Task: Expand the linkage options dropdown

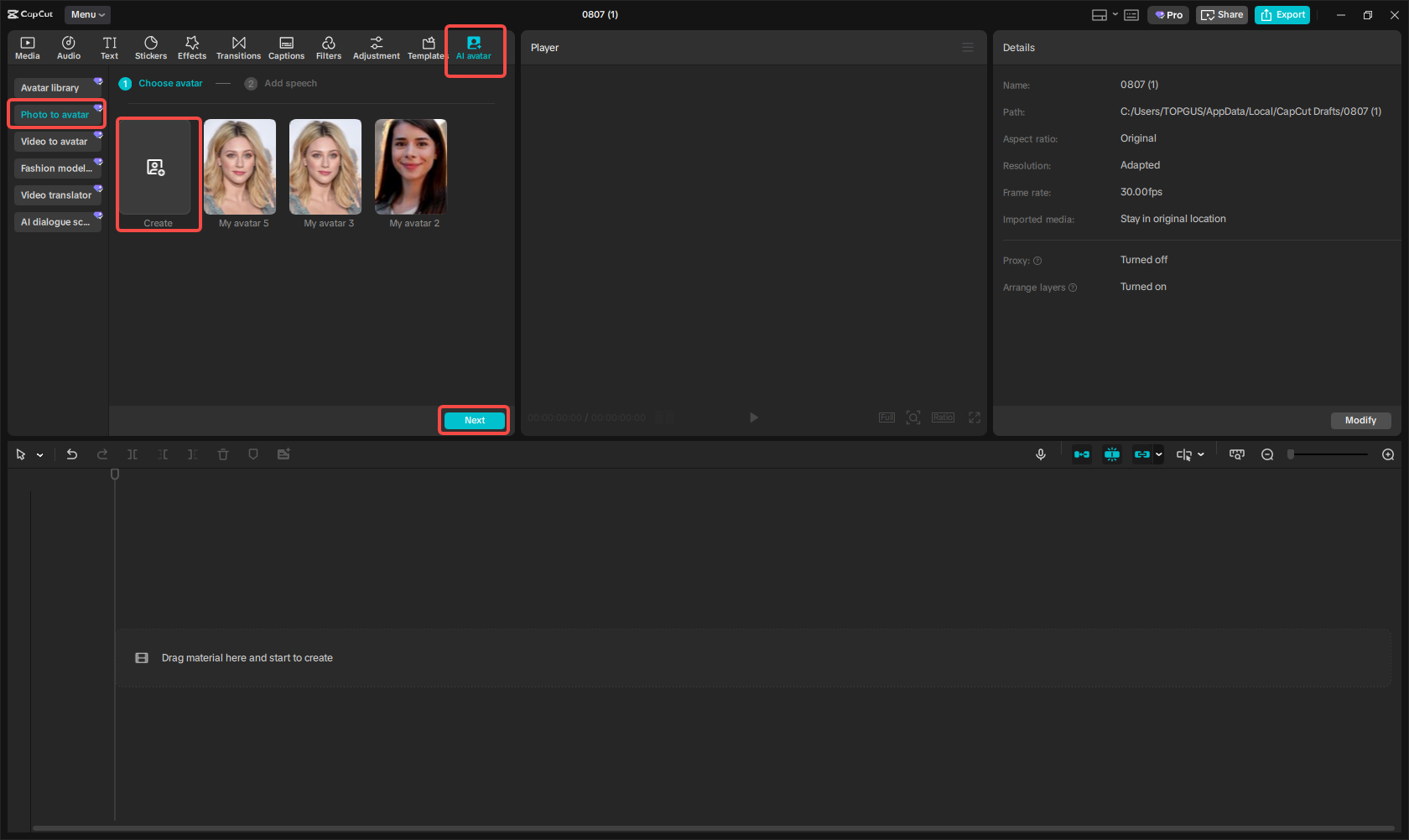Action: [x=1159, y=455]
